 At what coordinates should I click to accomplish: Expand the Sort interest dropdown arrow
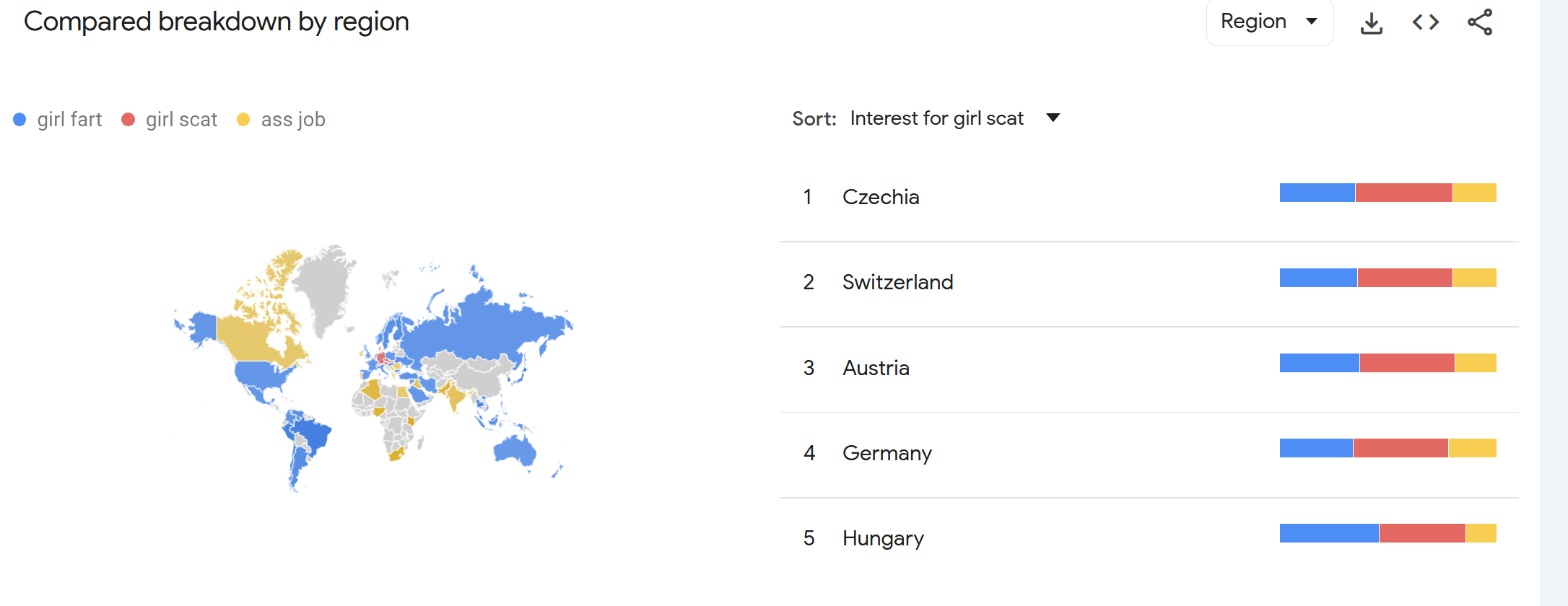coord(1053,118)
